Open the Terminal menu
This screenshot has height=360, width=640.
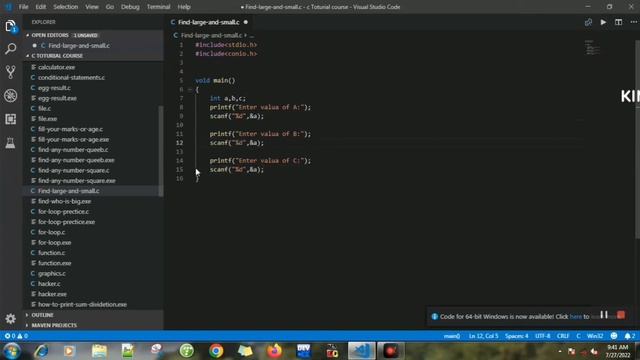158,7
